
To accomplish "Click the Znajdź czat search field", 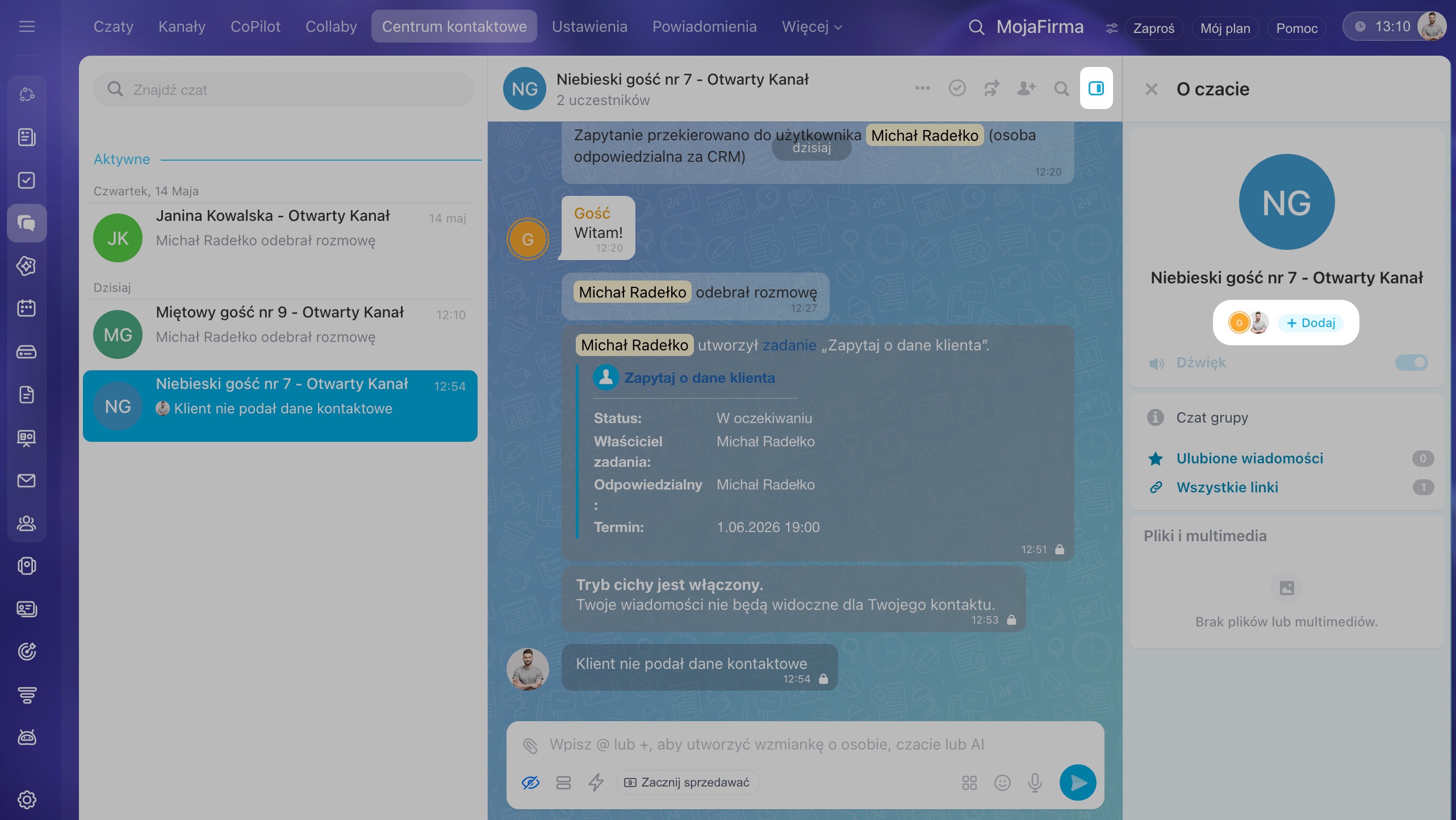I will pos(283,90).
